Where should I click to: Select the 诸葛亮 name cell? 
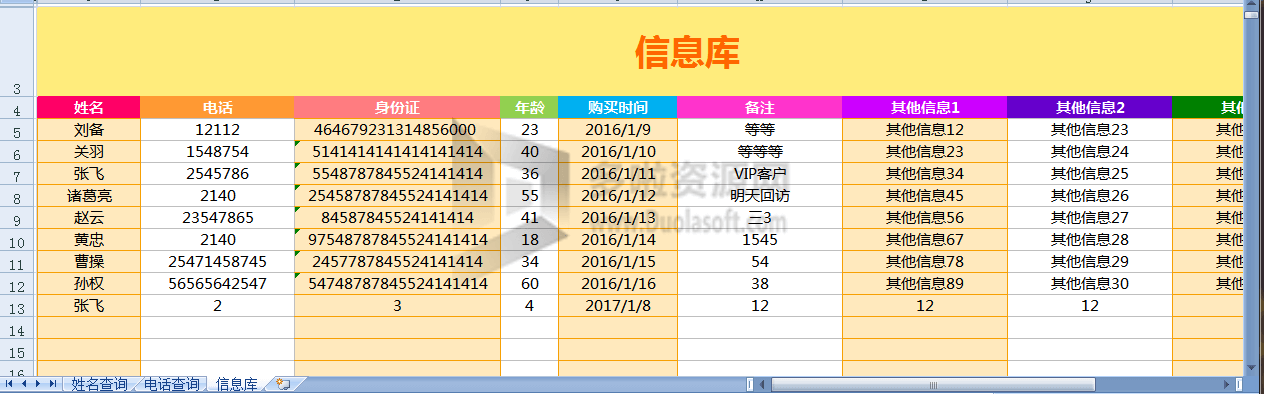[x=89, y=195]
